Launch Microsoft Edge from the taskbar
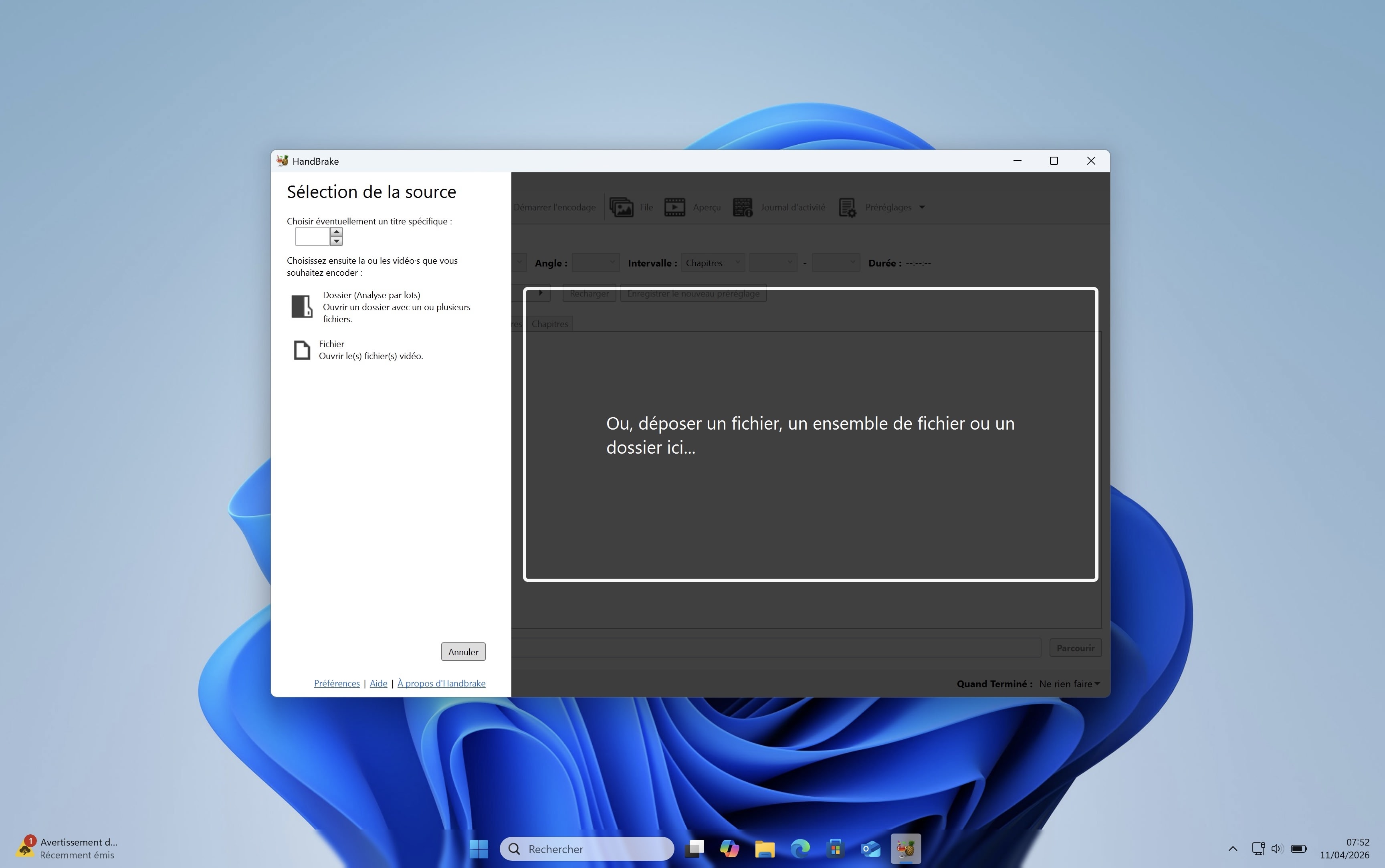The height and width of the screenshot is (868, 1385). 800,848
